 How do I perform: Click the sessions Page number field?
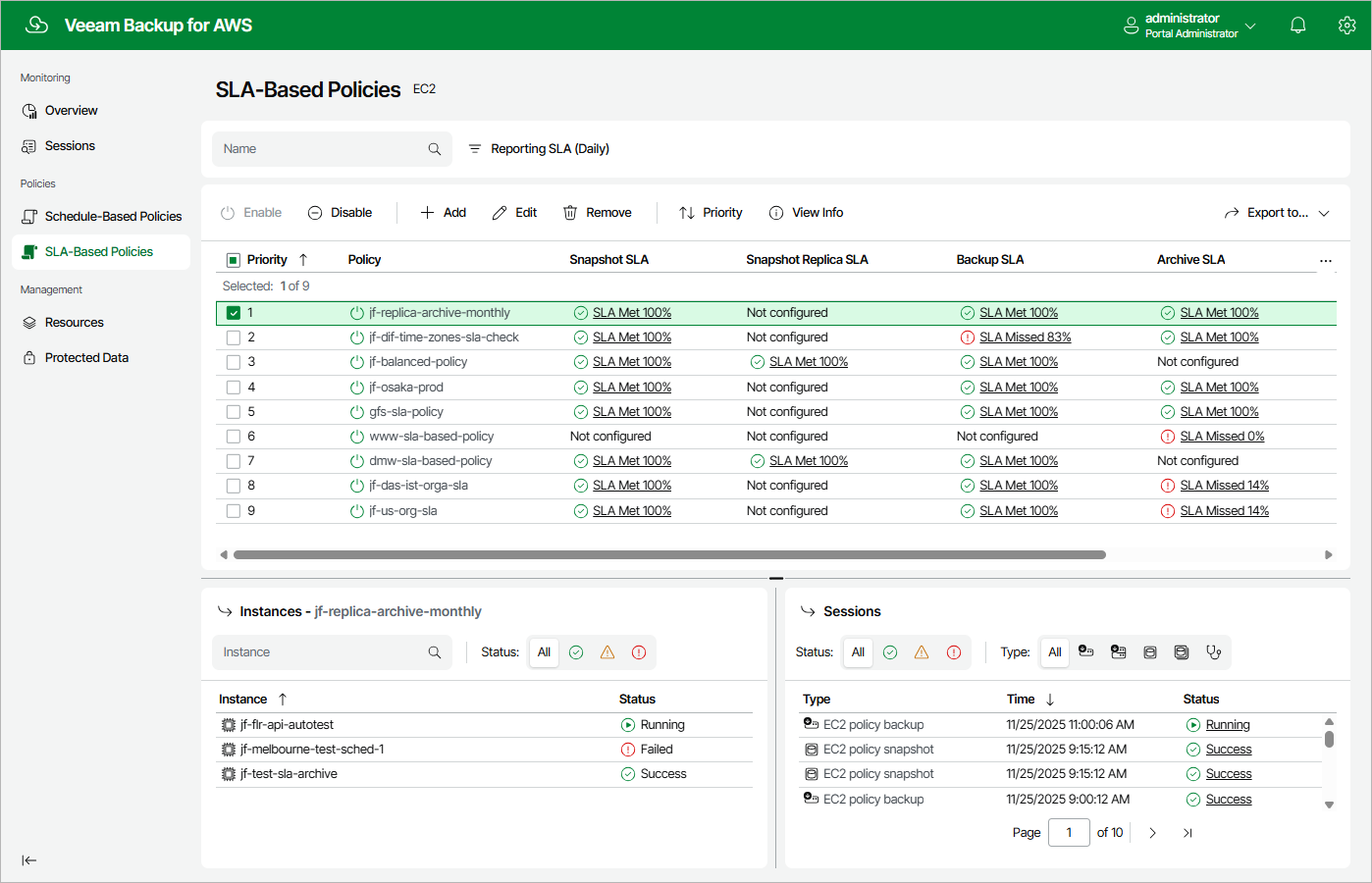tap(1069, 833)
